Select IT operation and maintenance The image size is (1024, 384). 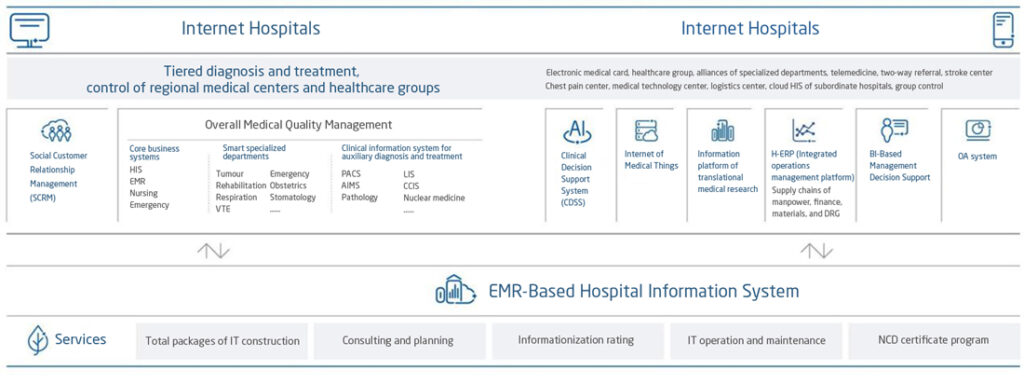[756, 341]
